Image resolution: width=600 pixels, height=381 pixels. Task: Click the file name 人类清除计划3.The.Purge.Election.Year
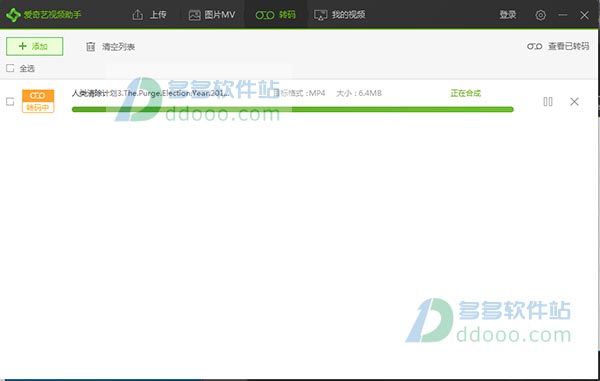[x=151, y=93]
